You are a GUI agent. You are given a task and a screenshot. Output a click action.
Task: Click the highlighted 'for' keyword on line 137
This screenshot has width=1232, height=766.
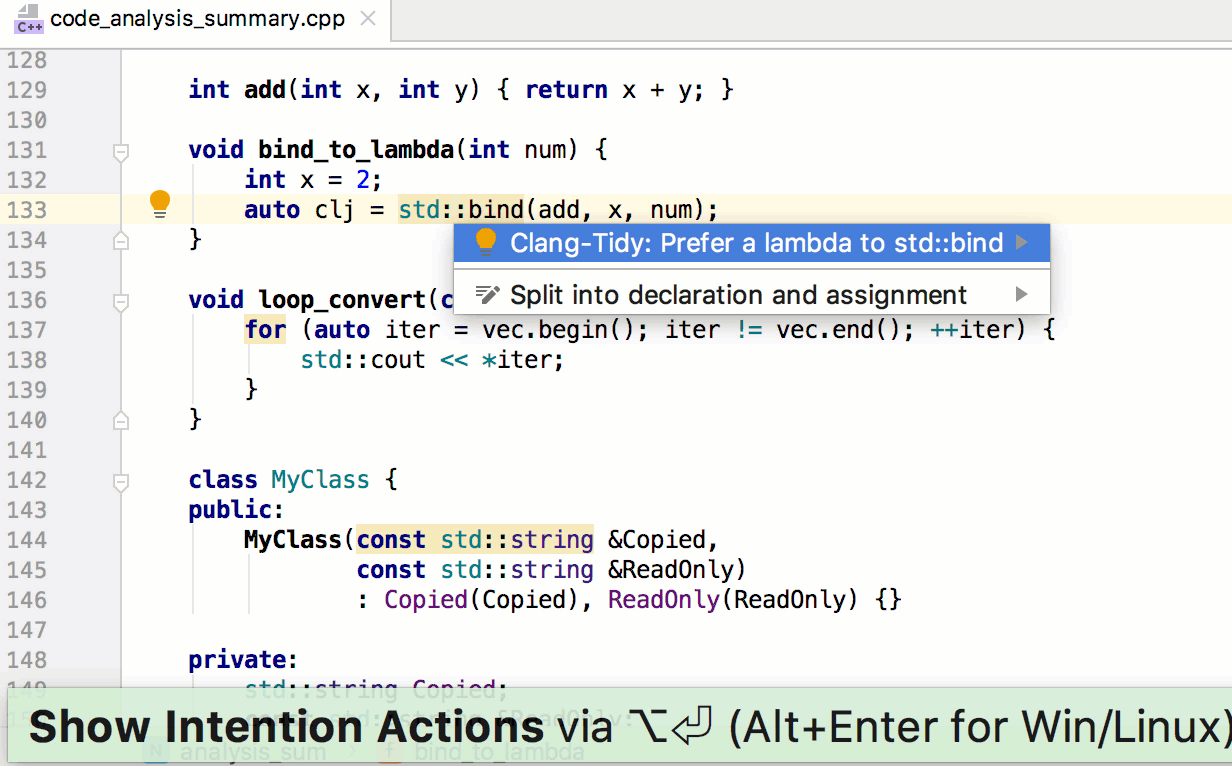click(x=265, y=330)
